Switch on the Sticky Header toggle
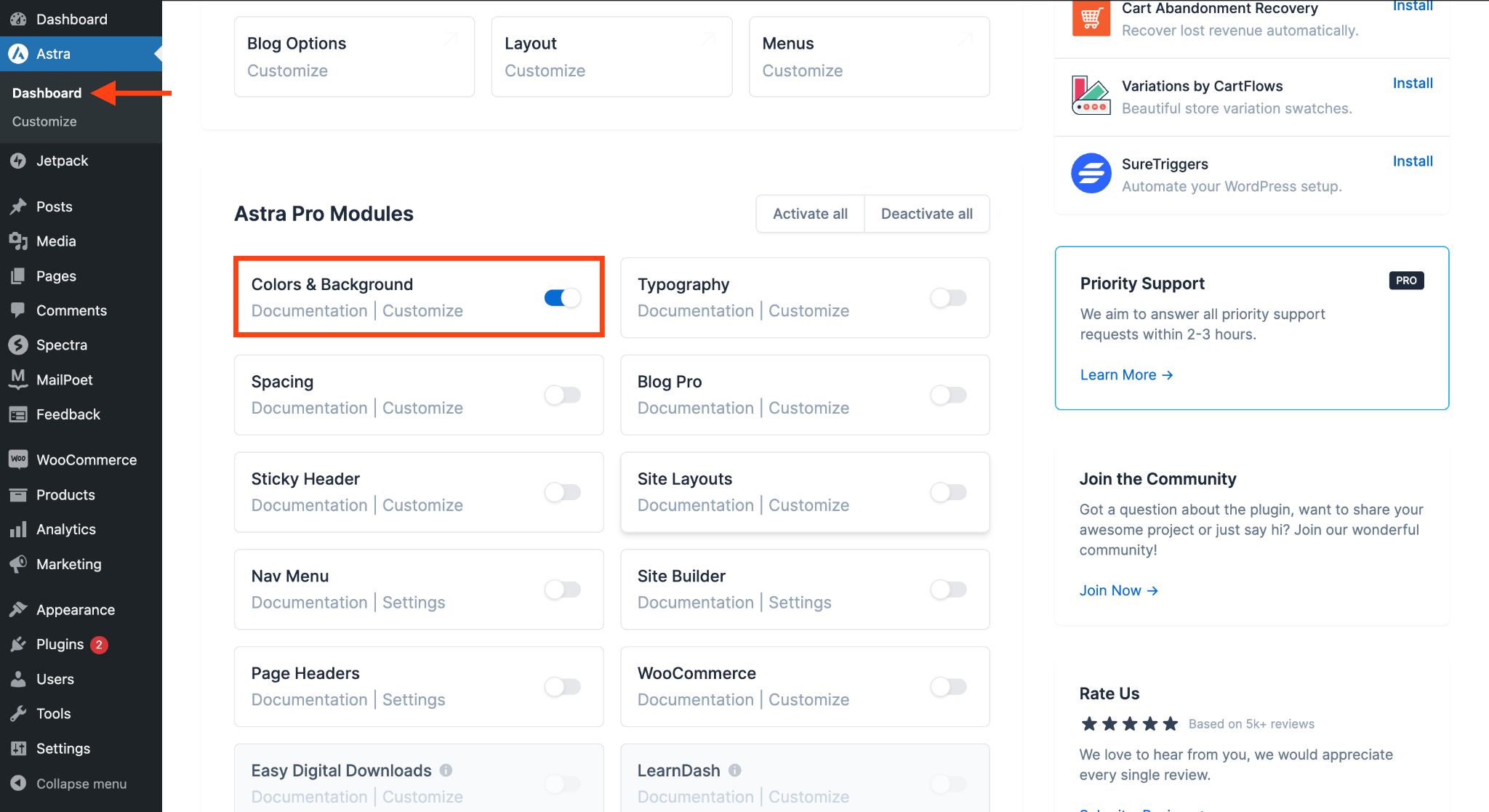 [x=563, y=492]
